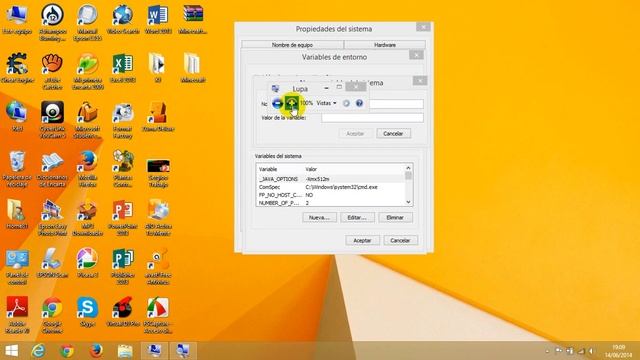
Task: Open the Este equipo desktop icon
Action: (x=17, y=20)
